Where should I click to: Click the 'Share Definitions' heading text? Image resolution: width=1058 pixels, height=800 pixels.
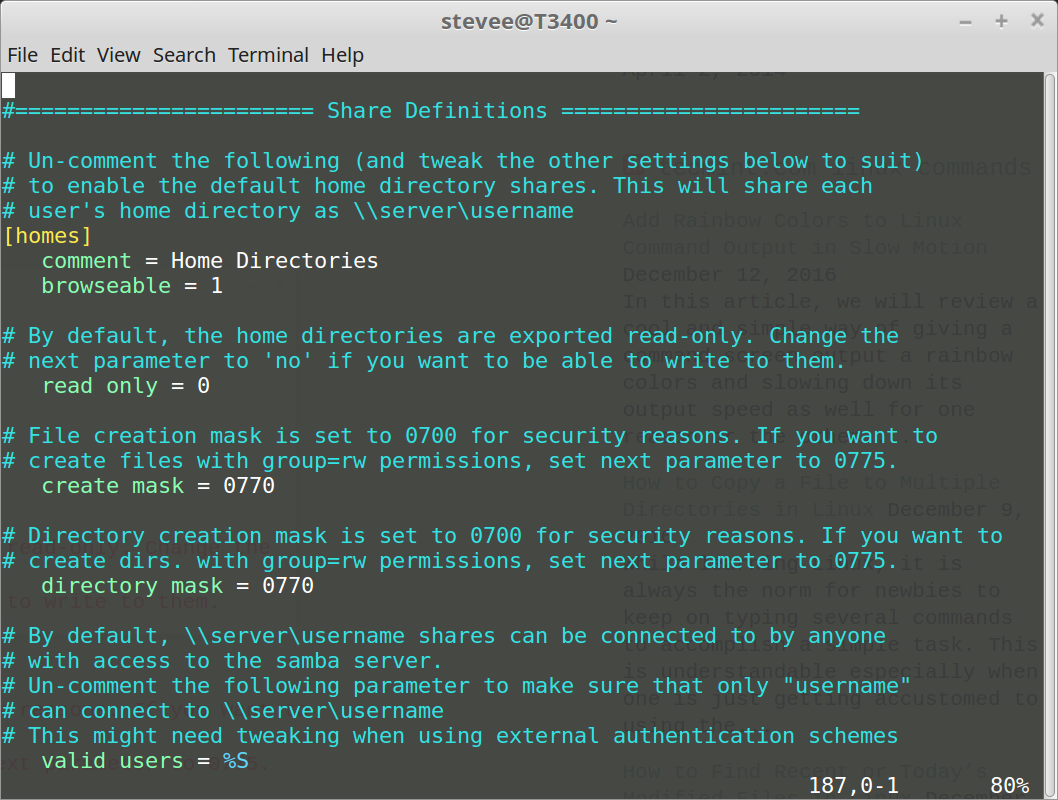point(437,111)
